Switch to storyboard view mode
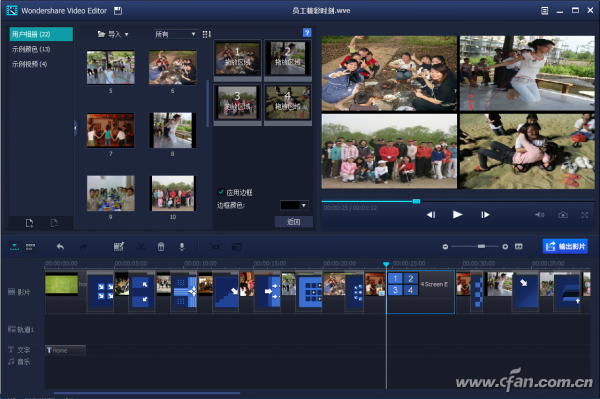The width and height of the screenshot is (600, 399). pyautogui.click(x=30, y=247)
